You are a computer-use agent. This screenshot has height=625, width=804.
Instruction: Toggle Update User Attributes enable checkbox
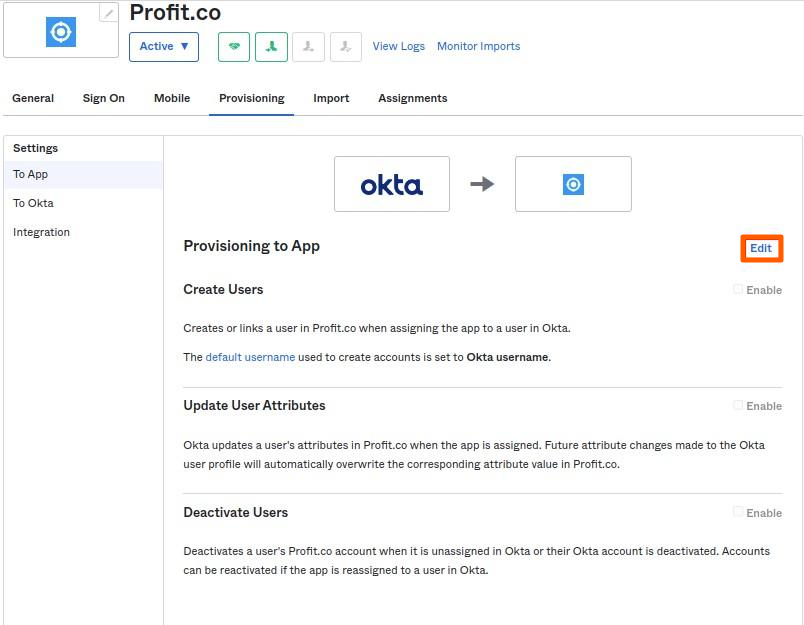(x=738, y=405)
